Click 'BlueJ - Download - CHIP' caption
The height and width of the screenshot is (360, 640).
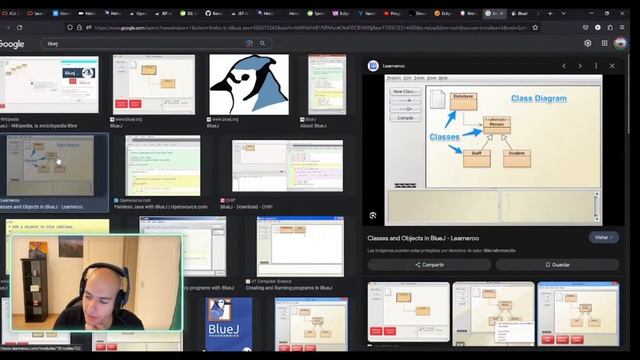pos(247,207)
